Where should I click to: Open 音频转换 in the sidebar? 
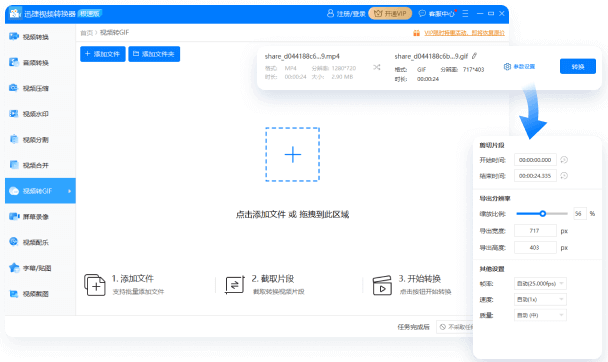pyautogui.click(x=40, y=62)
